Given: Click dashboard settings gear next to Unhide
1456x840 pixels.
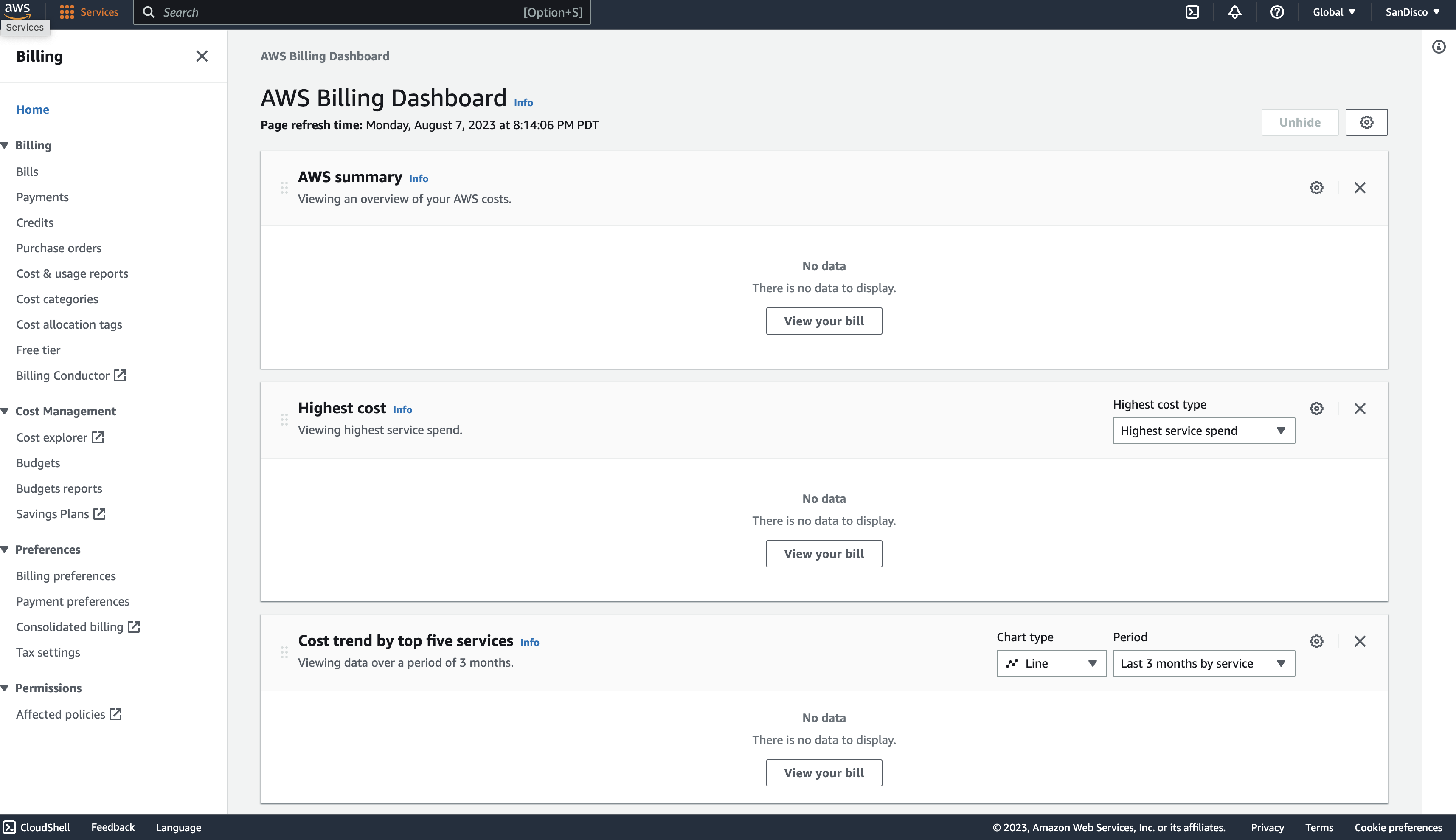Looking at the screenshot, I should 1366,122.
